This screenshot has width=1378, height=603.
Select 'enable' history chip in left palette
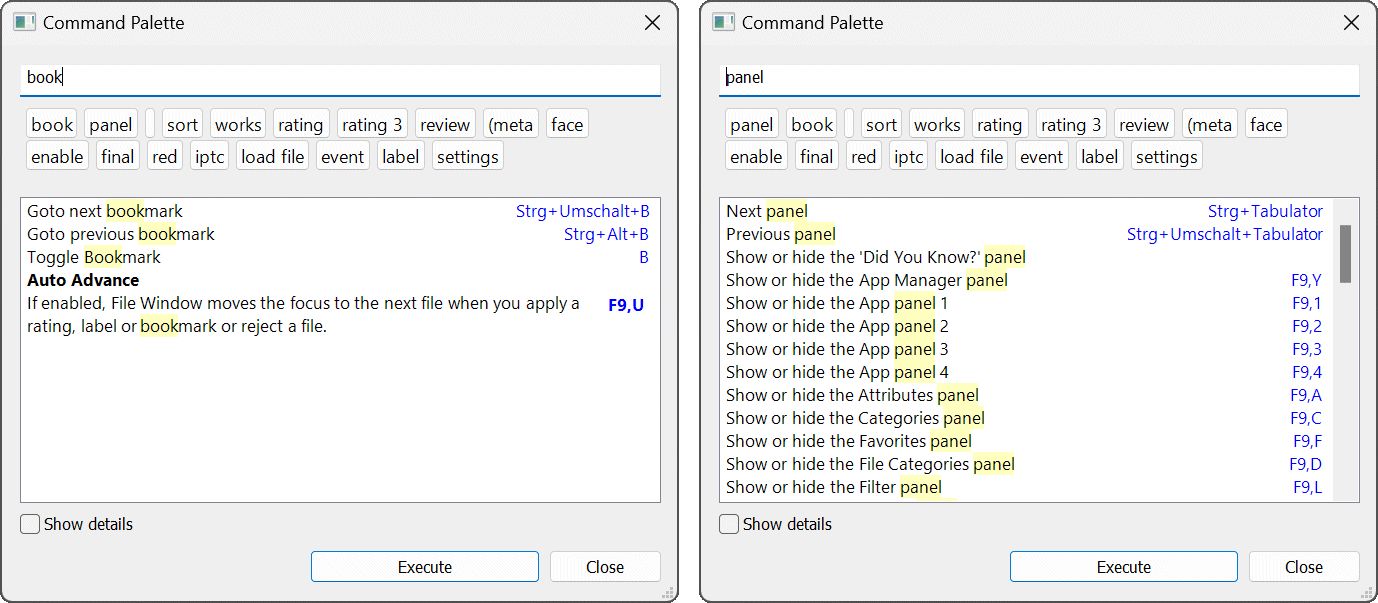(x=57, y=157)
